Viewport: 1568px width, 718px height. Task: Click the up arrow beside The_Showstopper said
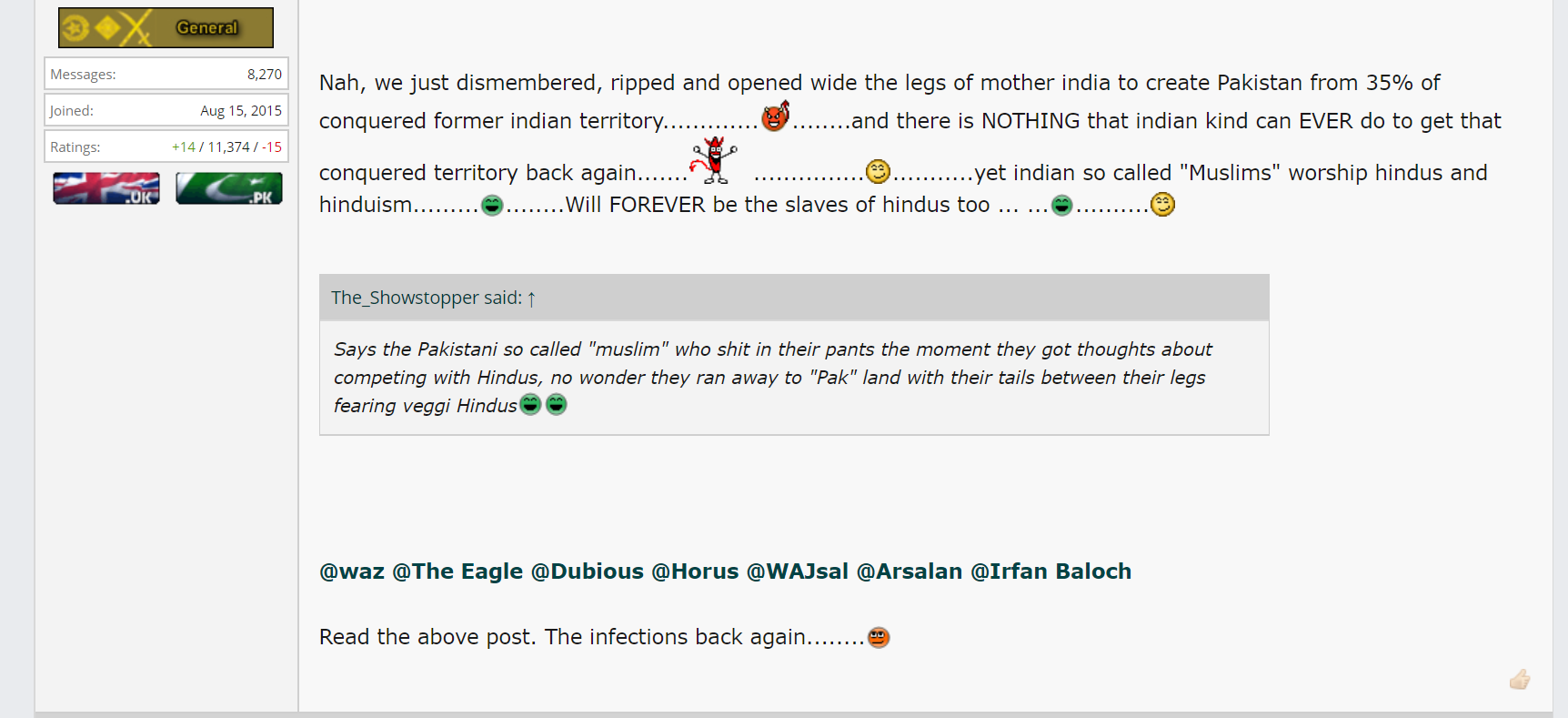click(531, 298)
